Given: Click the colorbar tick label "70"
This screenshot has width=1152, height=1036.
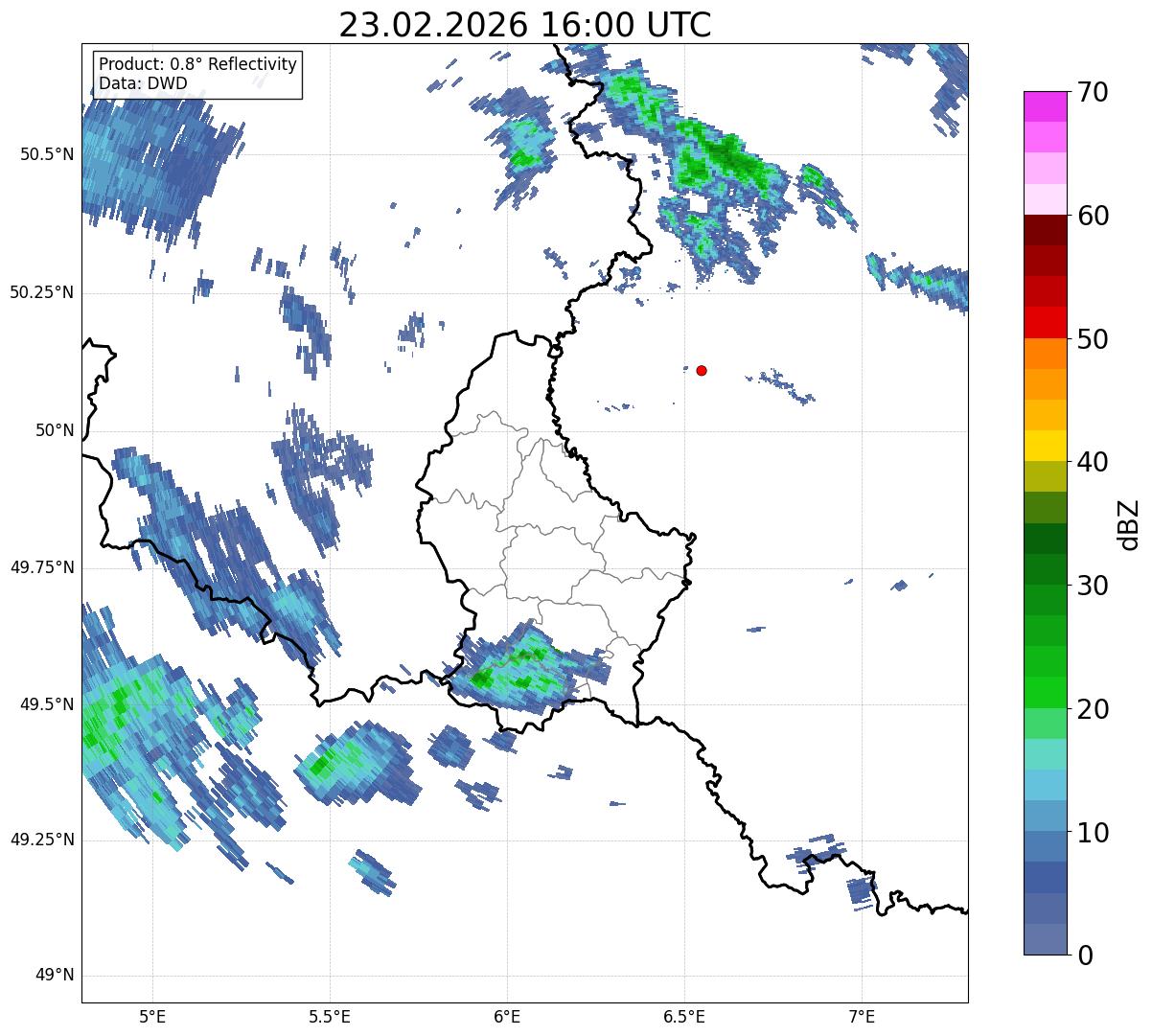Looking at the screenshot, I should pyautogui.click(x=1092, y=93).
